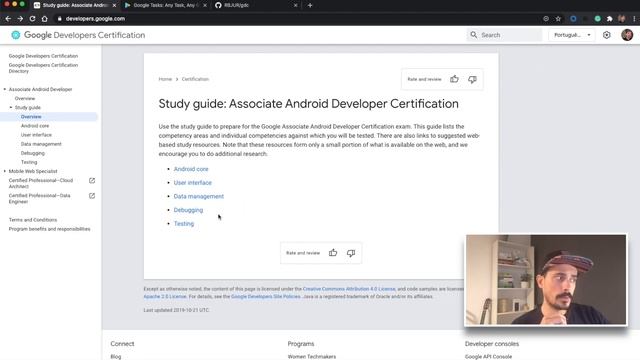The width and height of the screenshot is (640, 360).
Task: Open Certified Professional Cloud Architect entry
Action: click(41, 183)
